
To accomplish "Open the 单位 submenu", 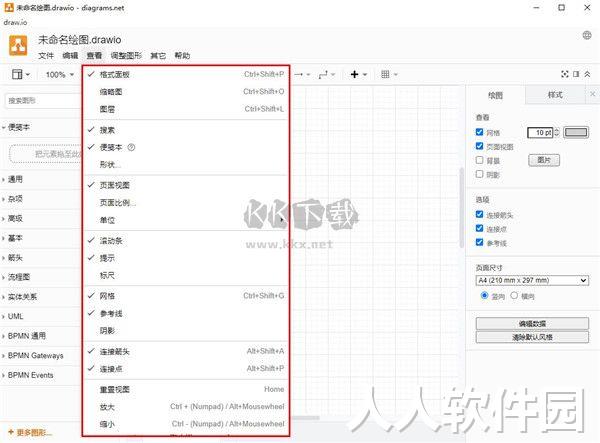I will pyautogui.click(x=186, y=220).
